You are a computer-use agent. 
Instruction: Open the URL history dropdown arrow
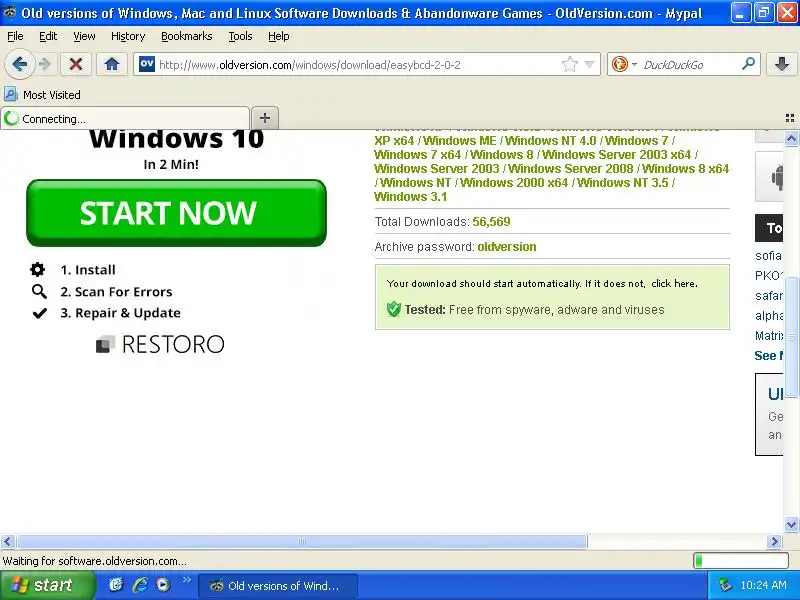pyautogui.click(x=589, y=64)
